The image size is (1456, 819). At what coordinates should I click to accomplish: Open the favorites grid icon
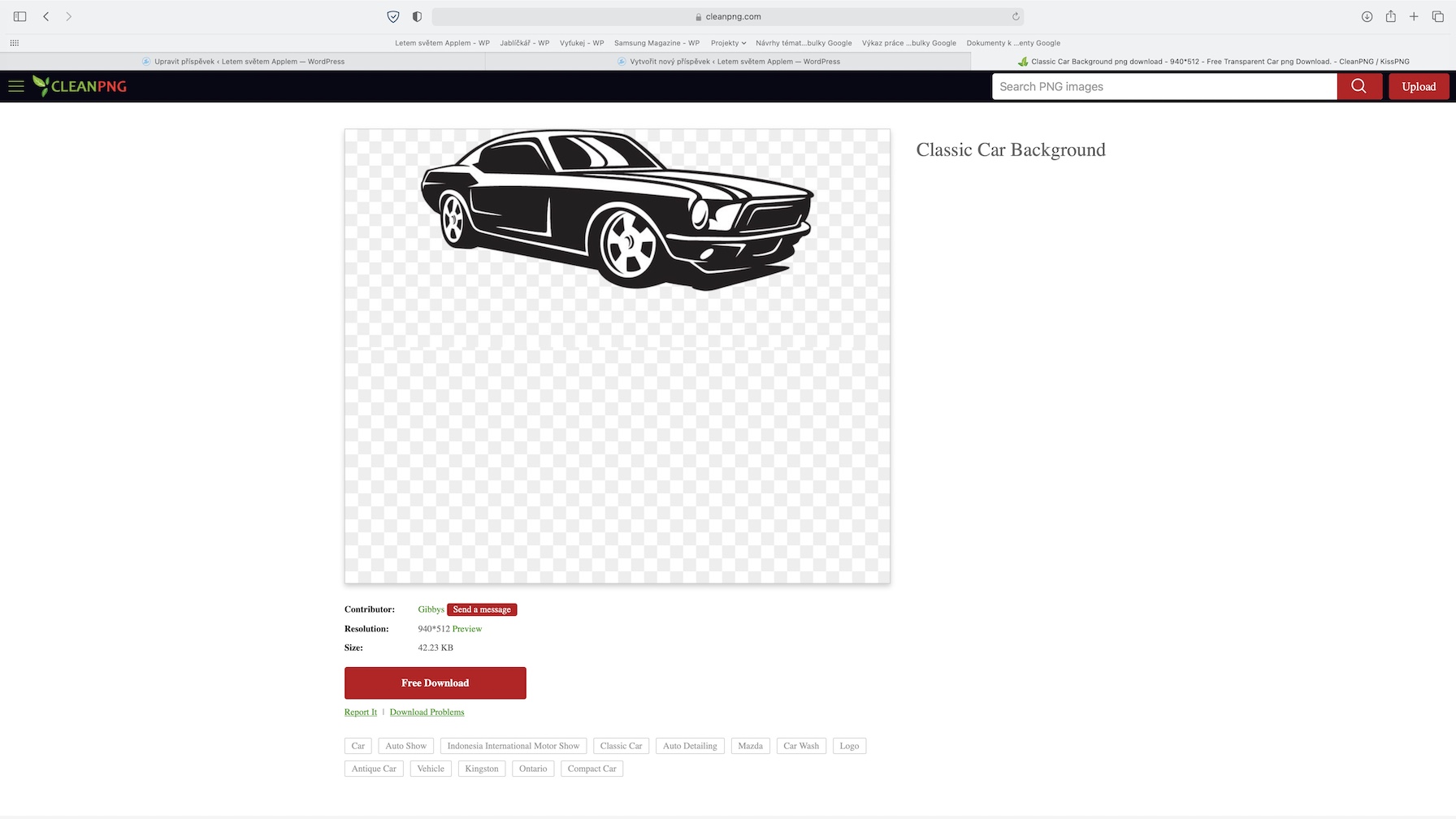click(x=15, y=43)
